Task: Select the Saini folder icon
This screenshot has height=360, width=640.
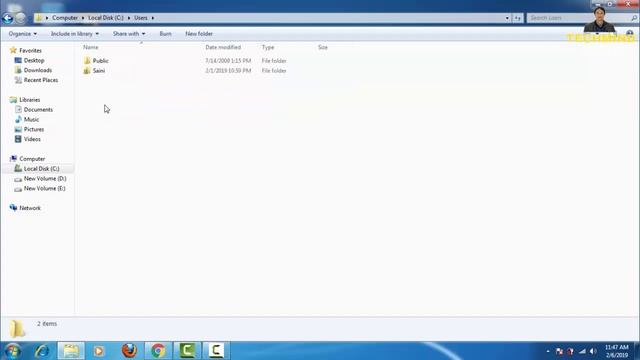Action: (x=87, y=71)
